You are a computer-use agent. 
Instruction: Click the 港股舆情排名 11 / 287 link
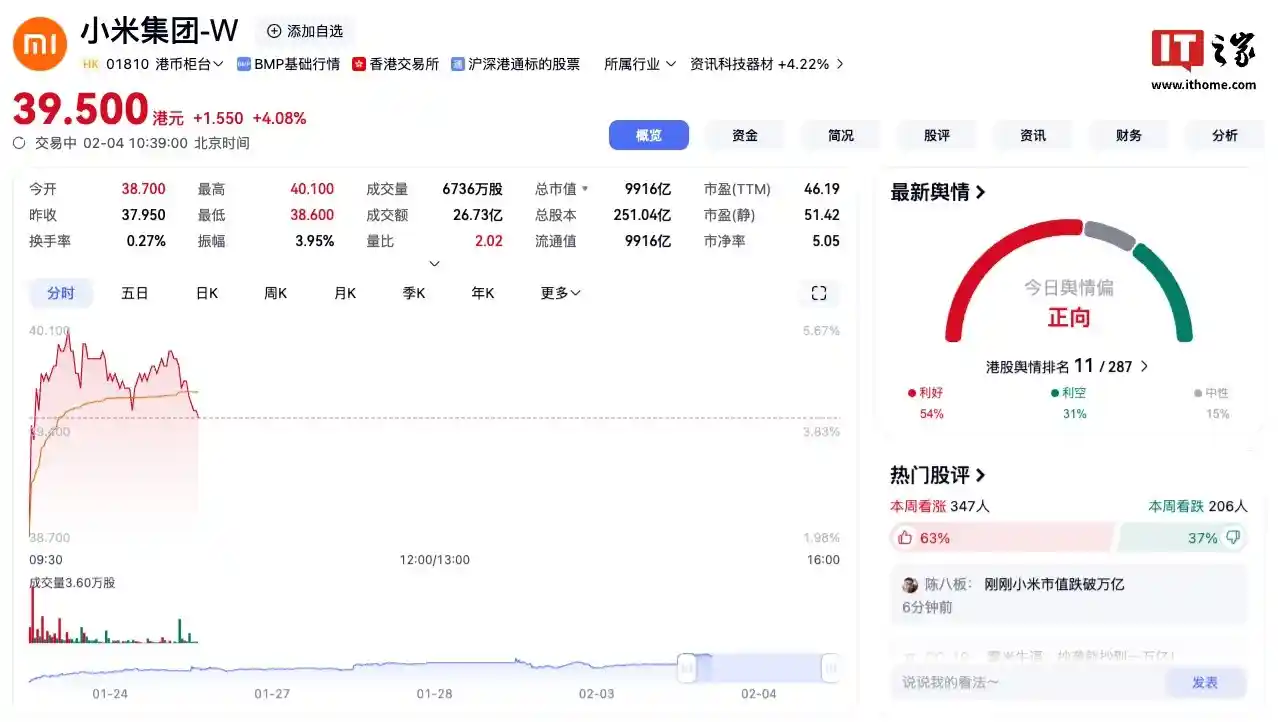(1067, 367)
